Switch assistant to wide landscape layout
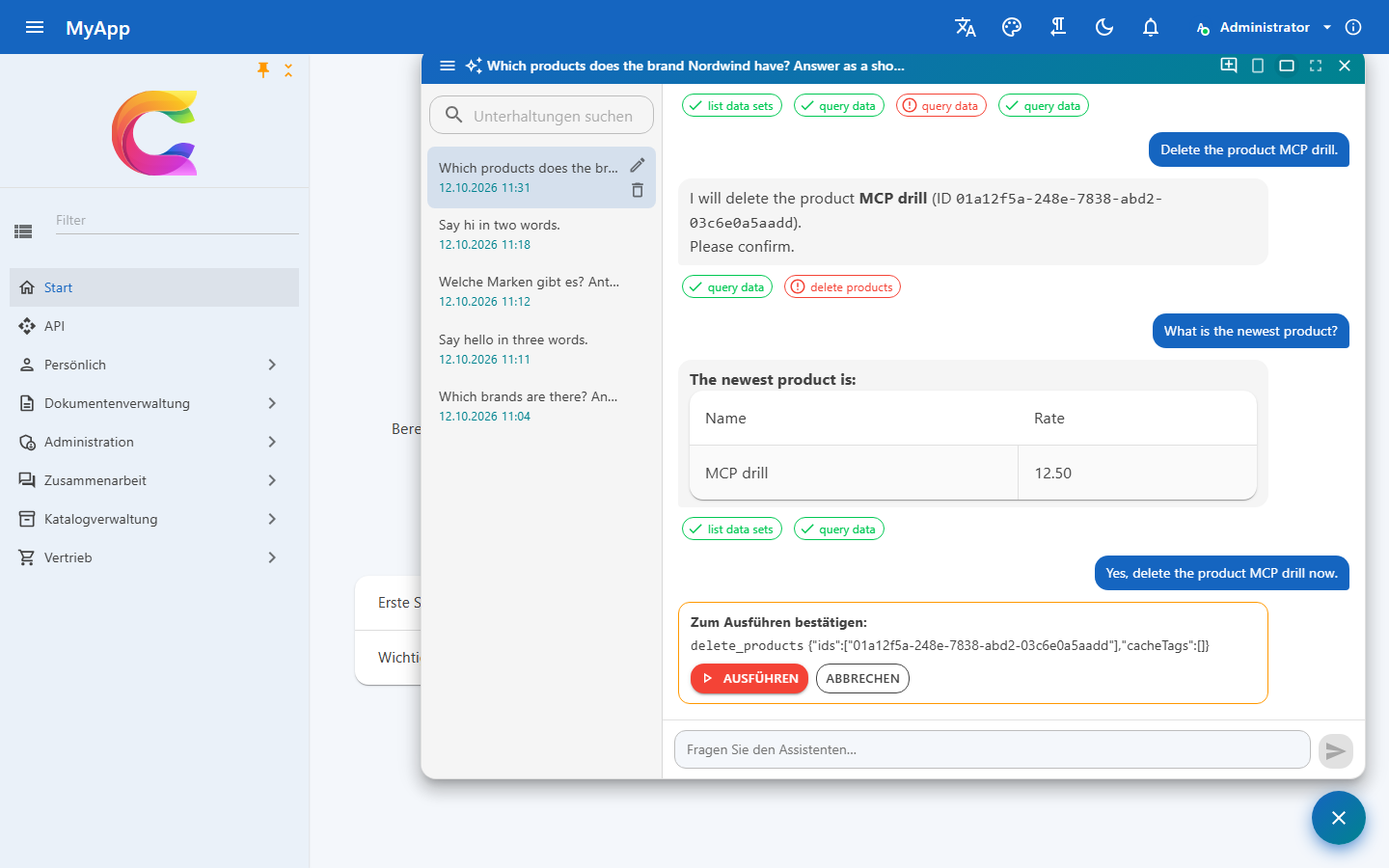The image size is (1389, 868). point(1287,66)
